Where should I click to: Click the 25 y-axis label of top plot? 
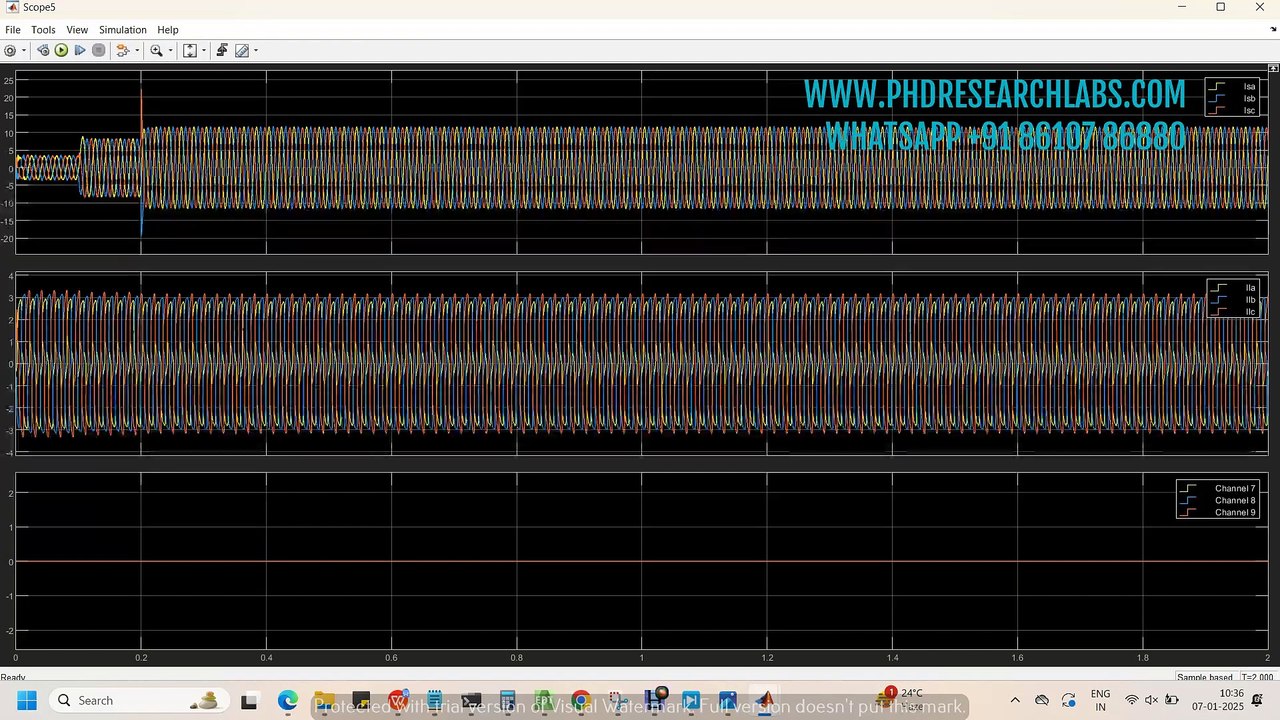pos(8,81)
